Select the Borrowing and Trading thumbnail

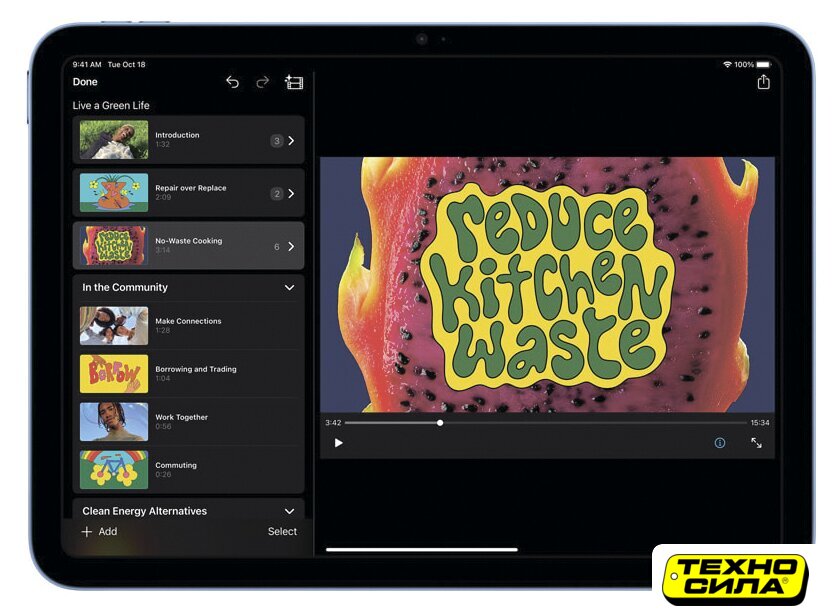click(114, 373)
